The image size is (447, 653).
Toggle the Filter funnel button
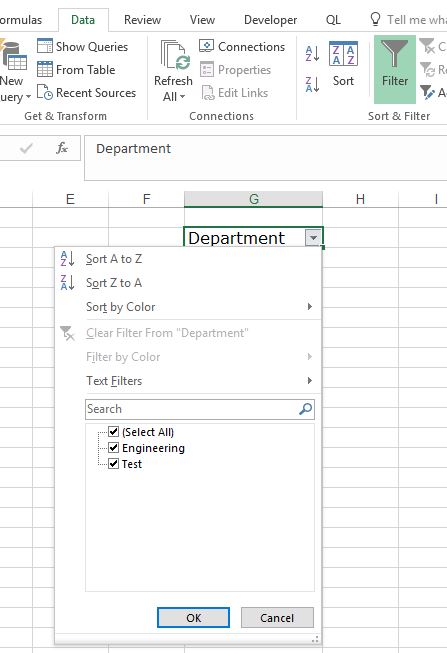click(x=395, y=69)
